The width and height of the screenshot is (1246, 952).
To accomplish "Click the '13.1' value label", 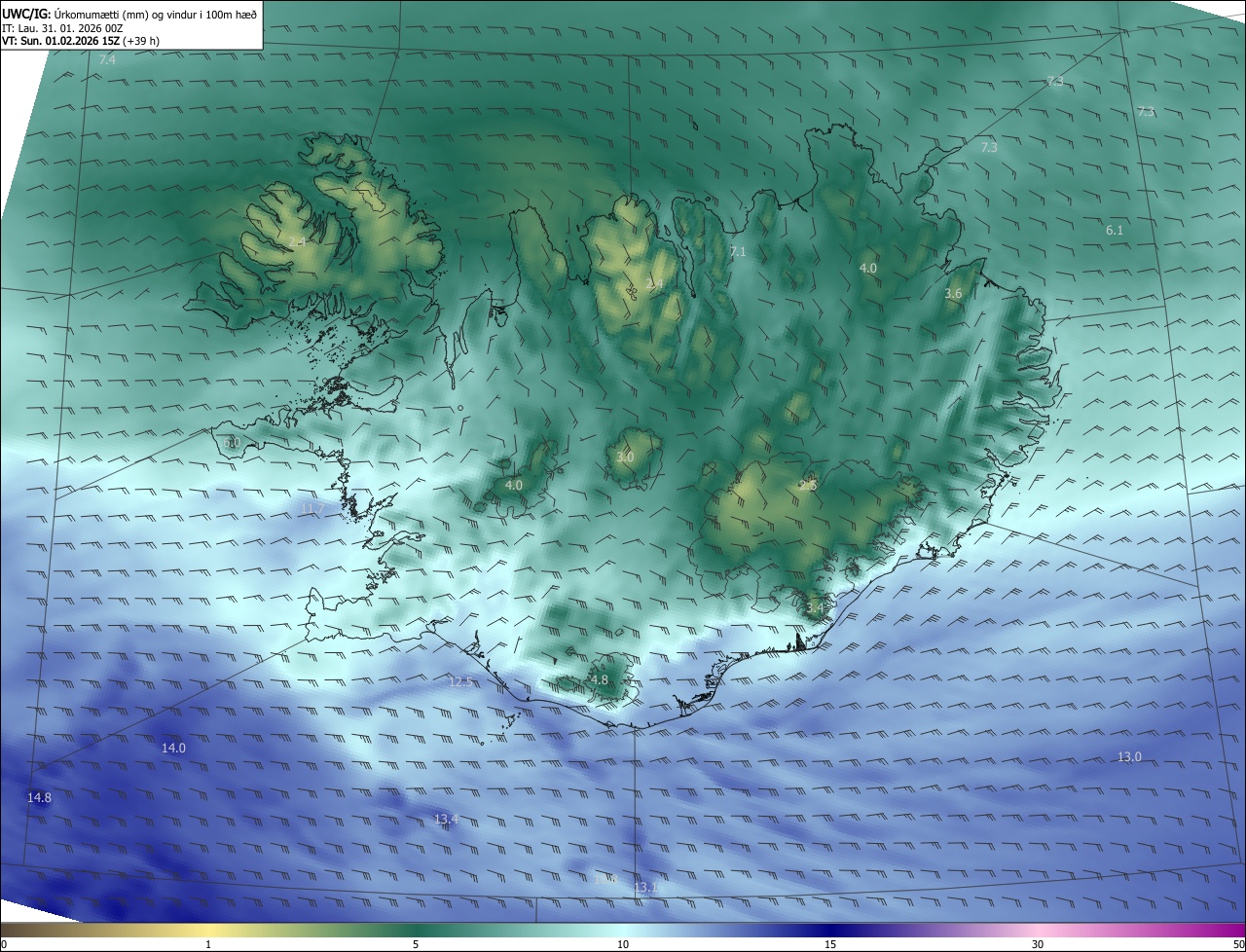I will tap(645, 888).
